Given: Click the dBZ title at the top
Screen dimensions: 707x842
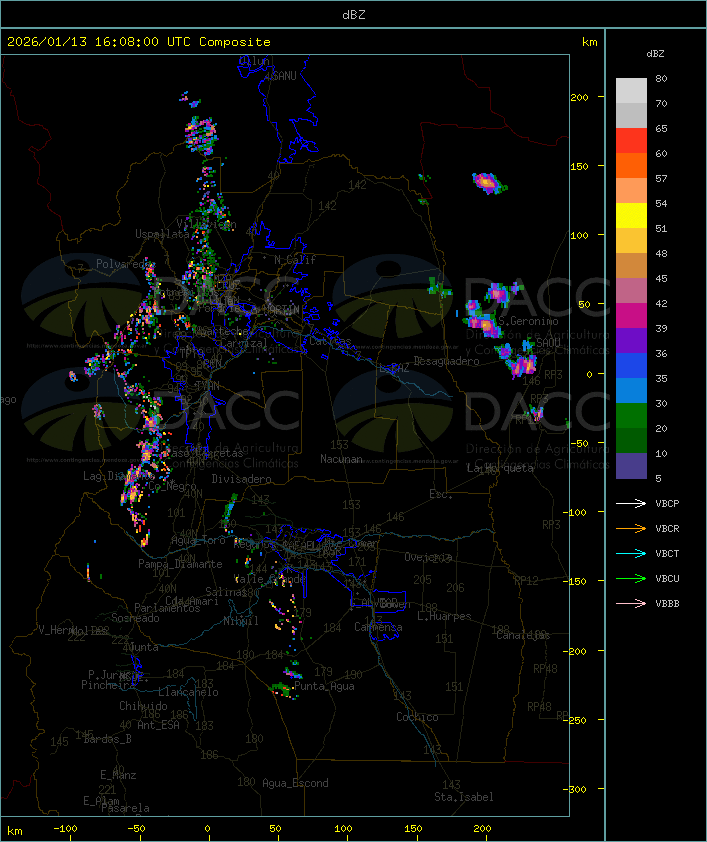Looking at the screenshot, I should (353, 14).
